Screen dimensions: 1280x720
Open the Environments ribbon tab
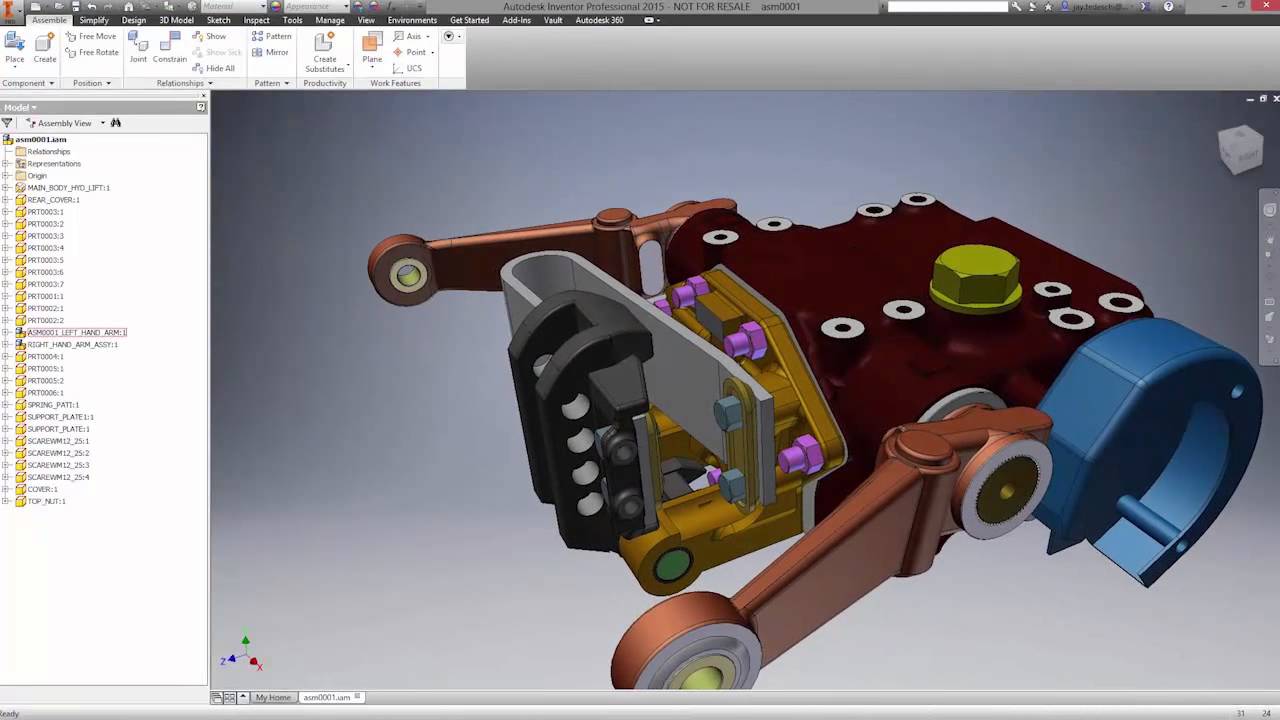click(x=412, y=20)
